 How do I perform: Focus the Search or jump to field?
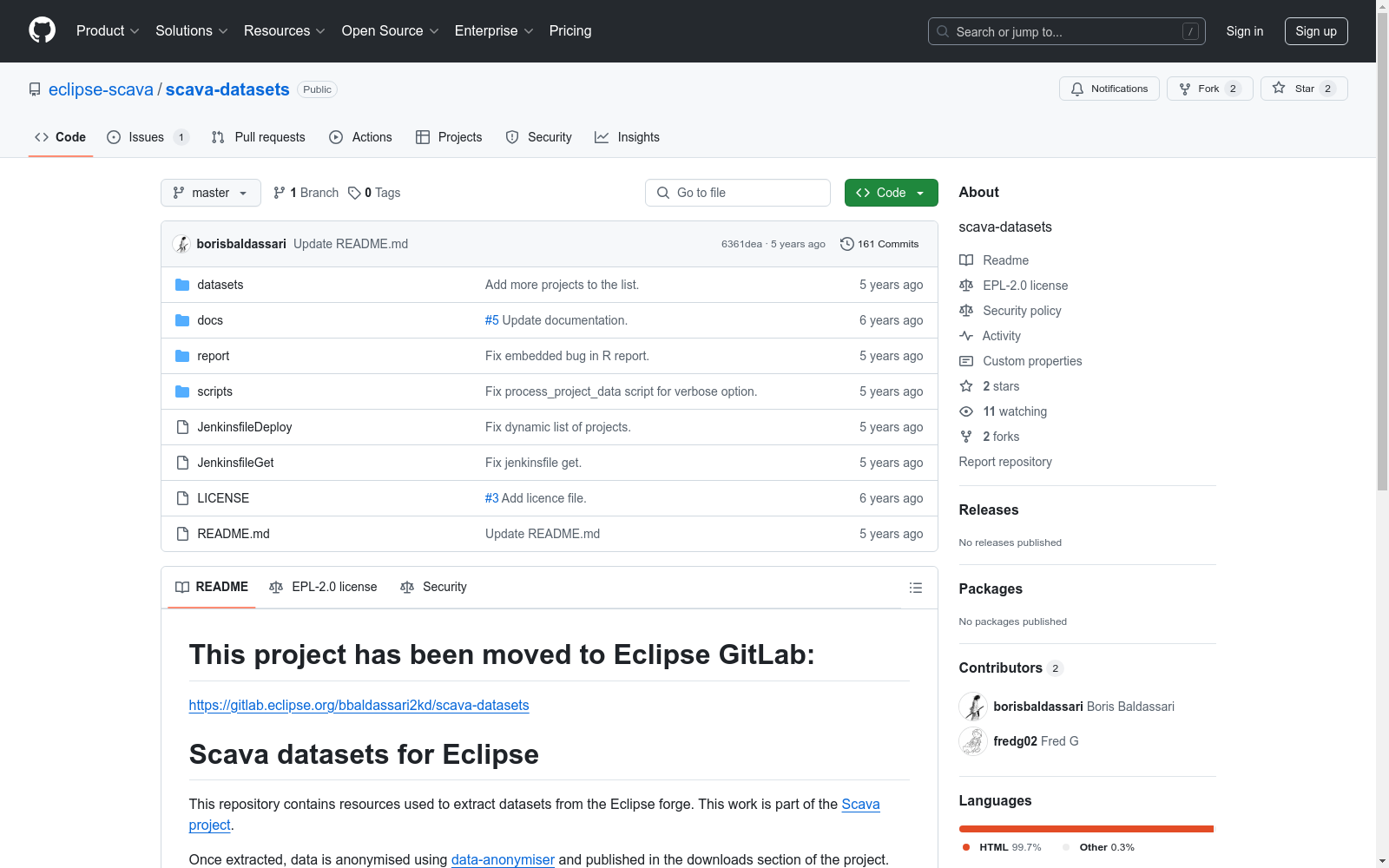click(1067, 31)
